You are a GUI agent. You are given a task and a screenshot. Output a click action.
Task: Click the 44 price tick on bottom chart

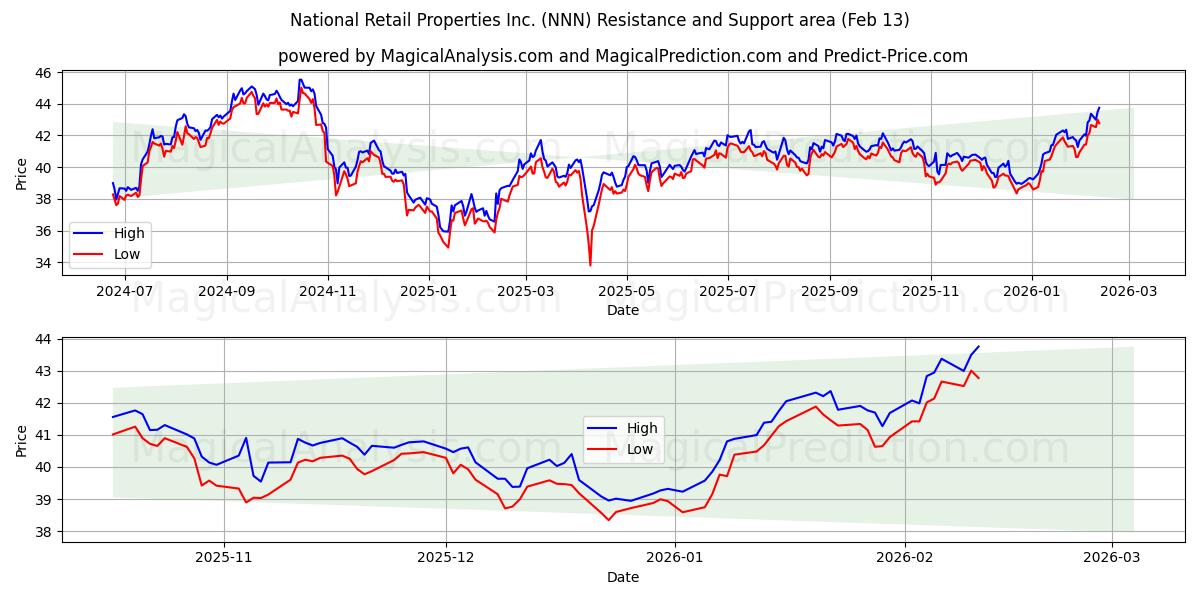pyautogui.click(x=44, y=340)
